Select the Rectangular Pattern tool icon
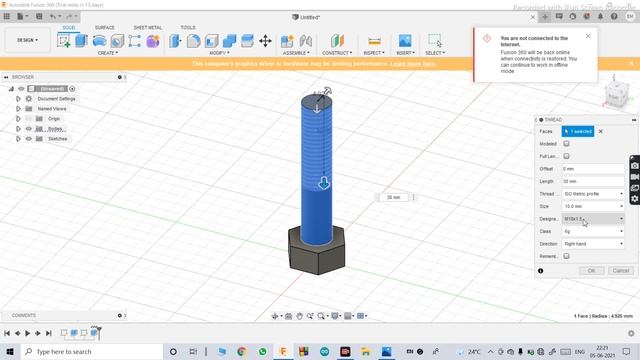Screen dimensions: 640x360 135,41
